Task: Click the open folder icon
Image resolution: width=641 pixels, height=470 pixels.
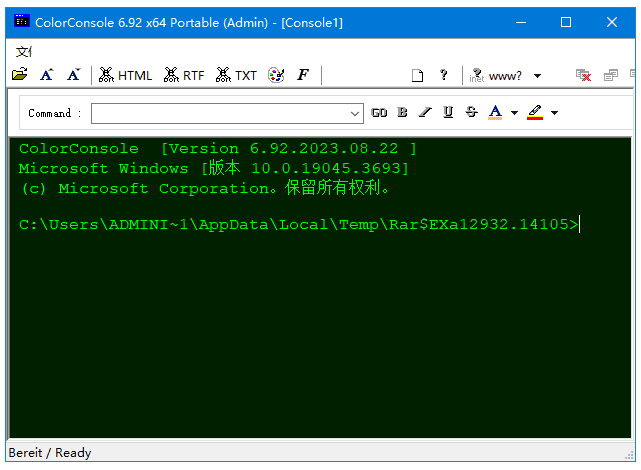Action: (19, 75)
